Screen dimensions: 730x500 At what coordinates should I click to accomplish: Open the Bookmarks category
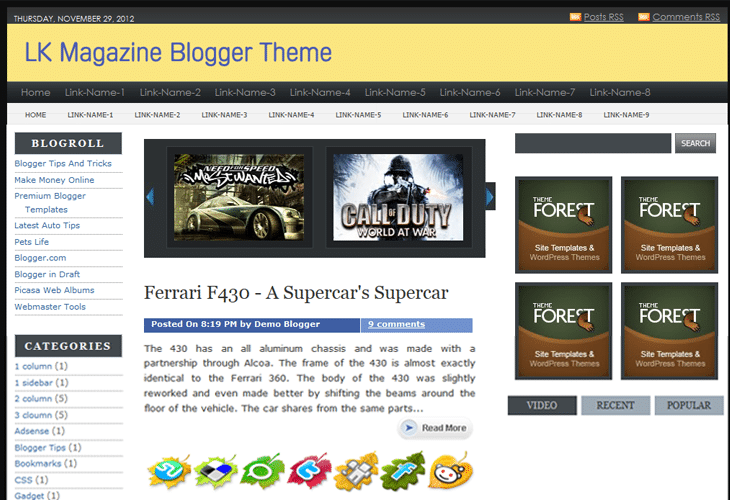tap(38, 464)
